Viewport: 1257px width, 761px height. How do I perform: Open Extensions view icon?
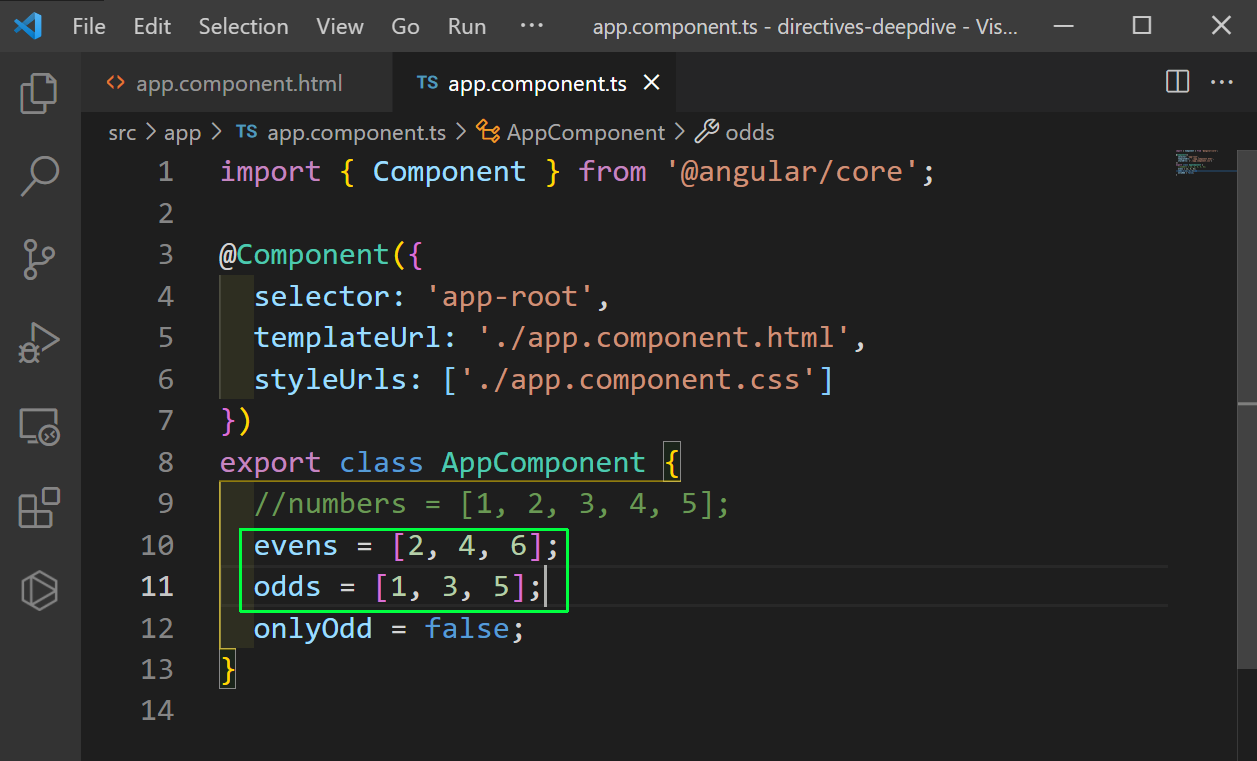tap(39, 508)
